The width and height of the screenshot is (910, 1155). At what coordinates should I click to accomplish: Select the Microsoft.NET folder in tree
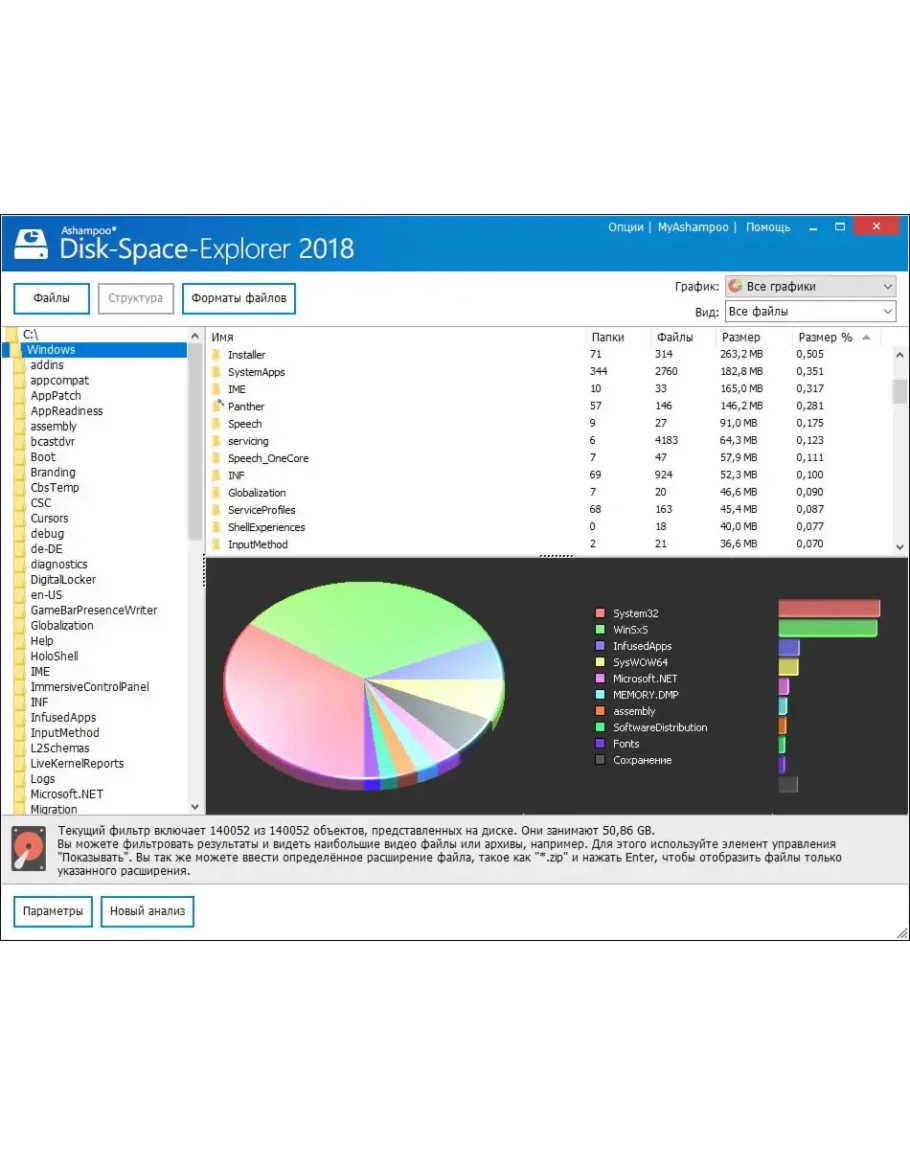pyautogui.click(x=66, y=794)
